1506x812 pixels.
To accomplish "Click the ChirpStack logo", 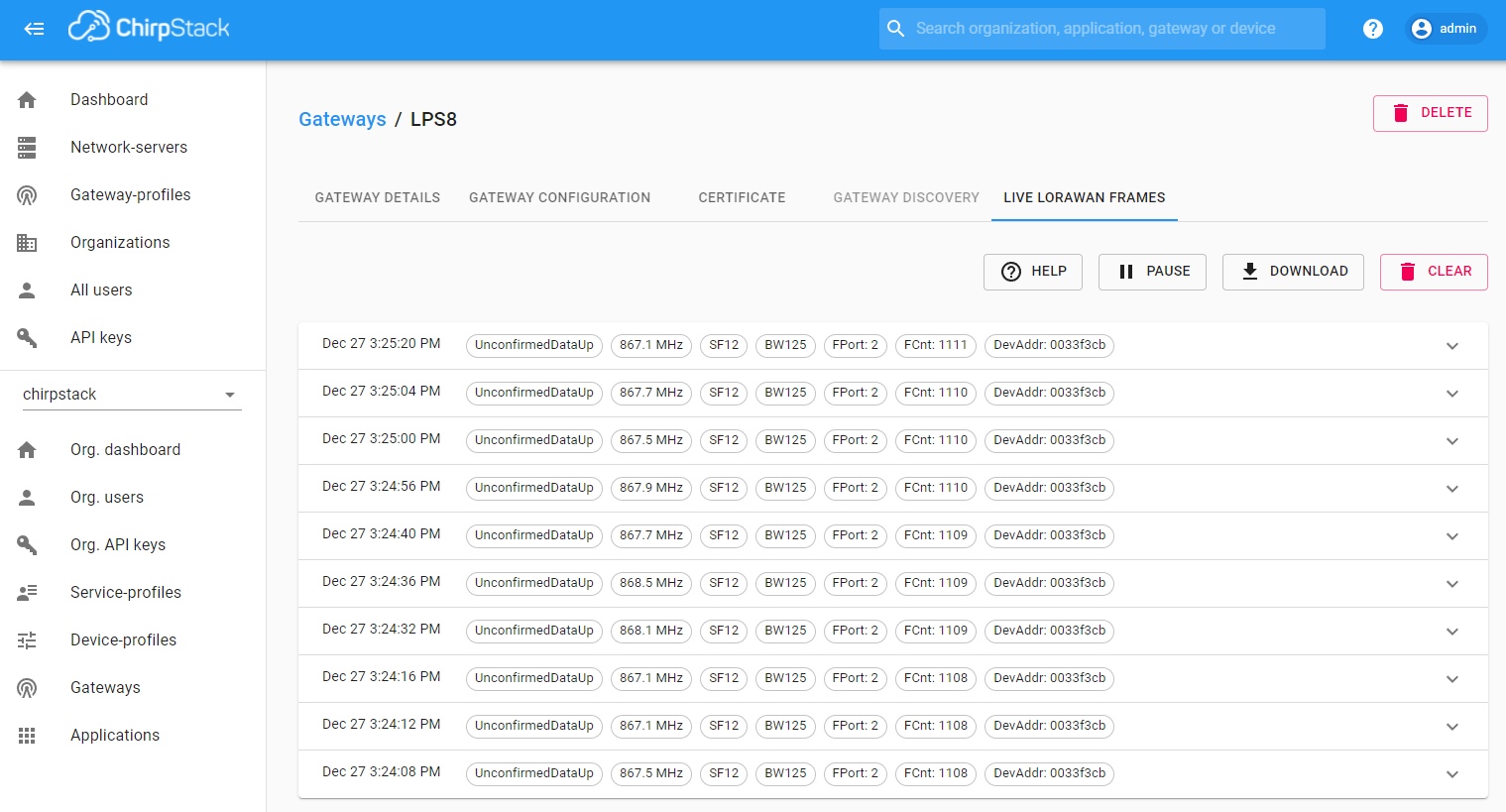I will (149, 28).
